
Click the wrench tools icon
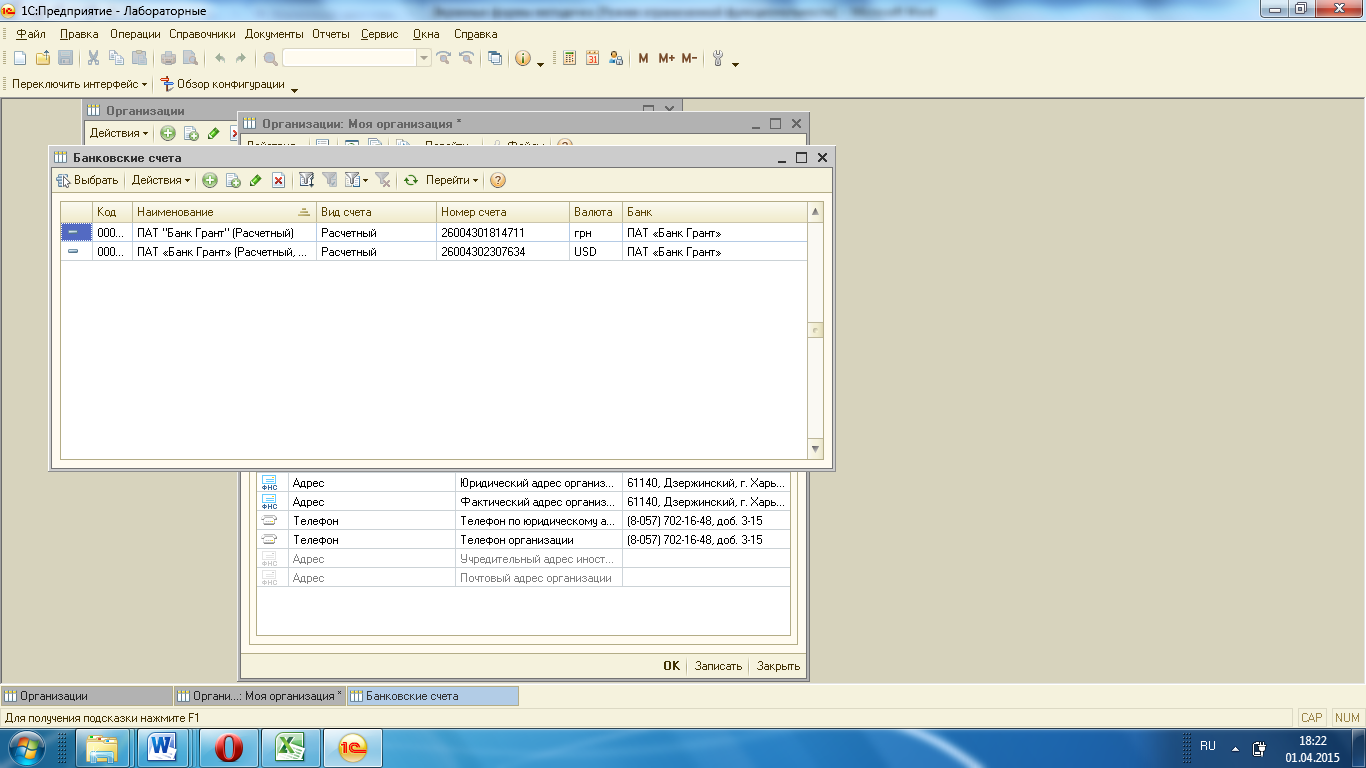[x=718, y=58]
